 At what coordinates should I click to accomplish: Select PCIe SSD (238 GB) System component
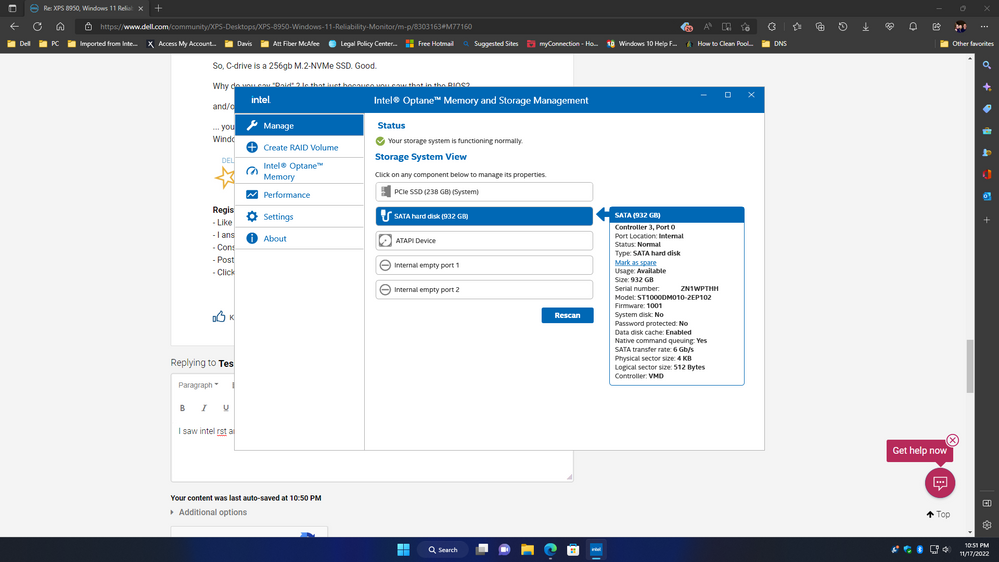point(484,191)
